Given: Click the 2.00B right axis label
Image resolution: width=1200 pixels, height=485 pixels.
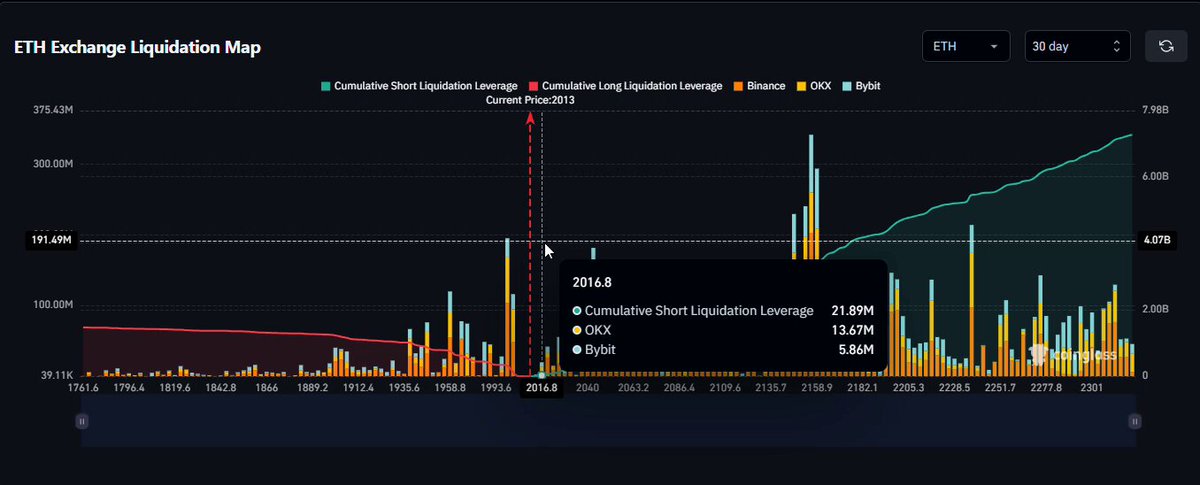Looking at the screenshot, I should [x=1154, y=309].
